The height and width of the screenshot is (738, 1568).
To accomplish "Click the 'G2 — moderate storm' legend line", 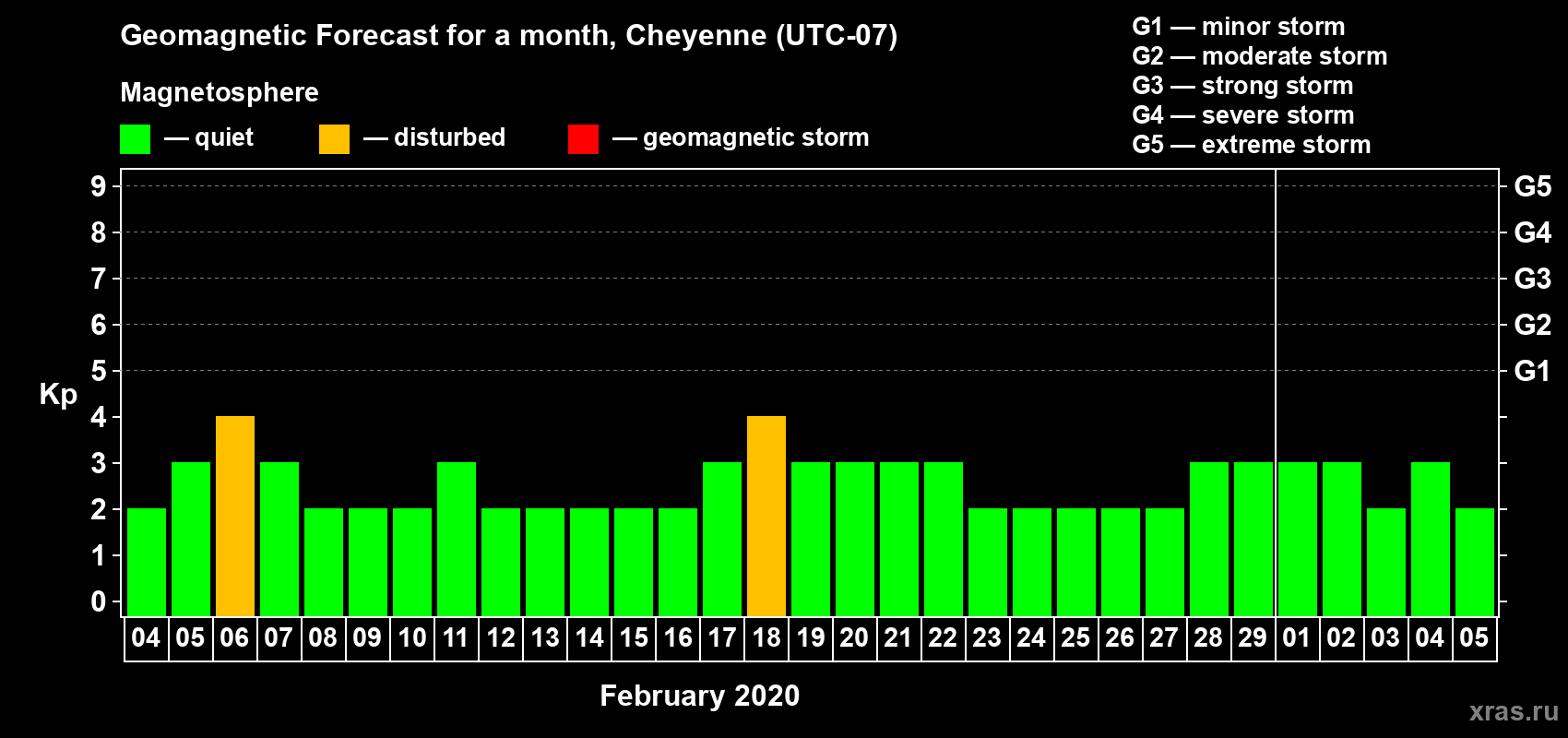I will pyautogui.click(x=1260, y=56).
